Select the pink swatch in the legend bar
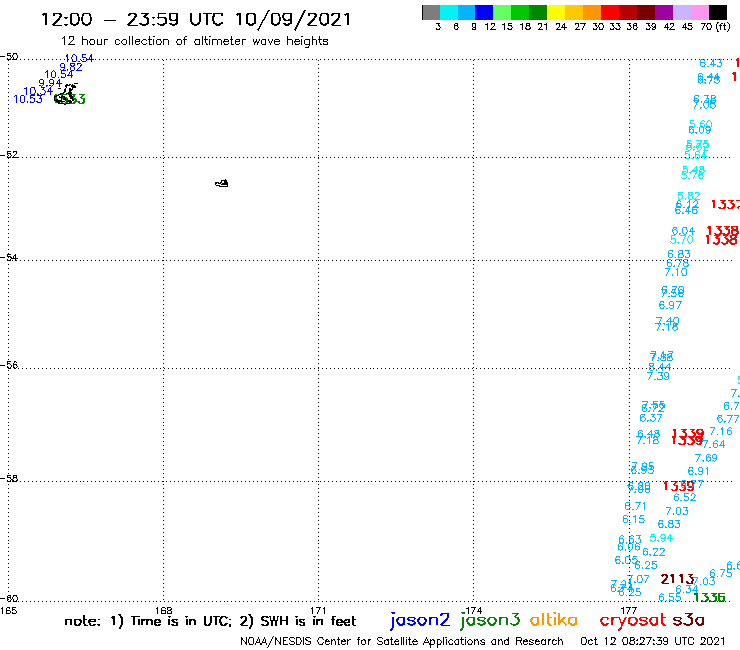This screenshot has height=650, width=740. click(700, 12)
